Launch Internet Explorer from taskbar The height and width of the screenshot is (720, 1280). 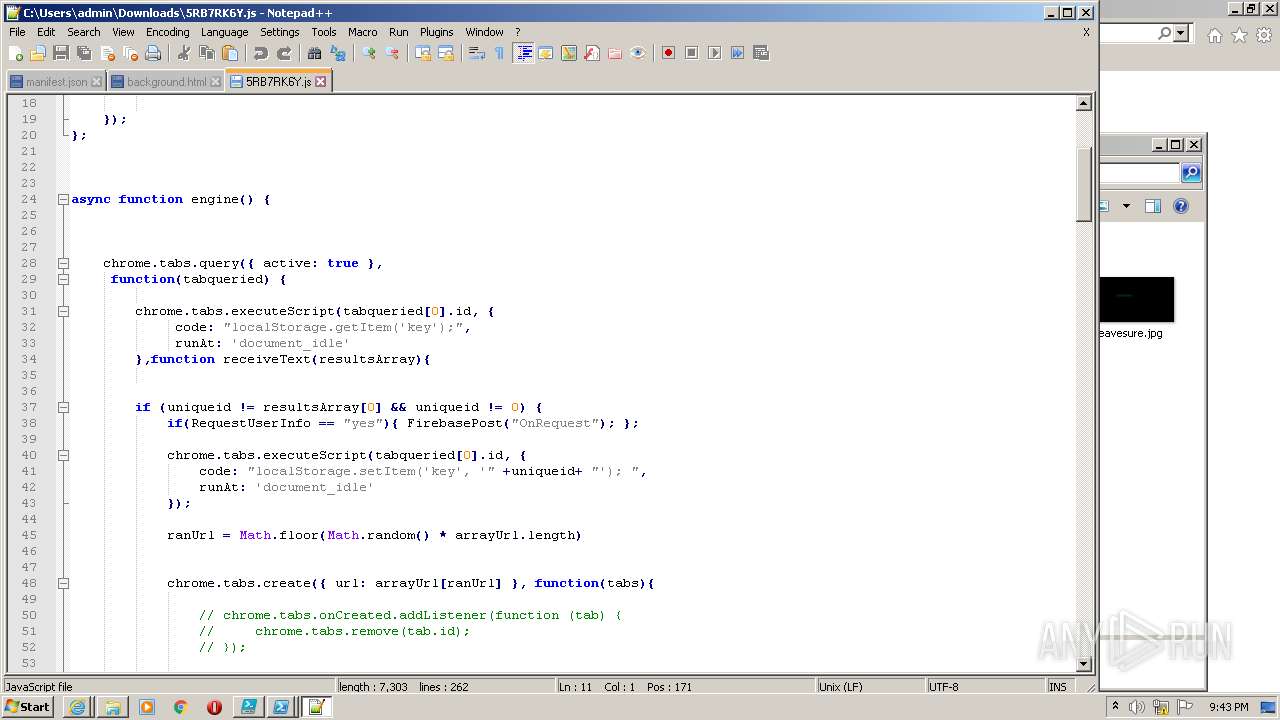point(78,707)
